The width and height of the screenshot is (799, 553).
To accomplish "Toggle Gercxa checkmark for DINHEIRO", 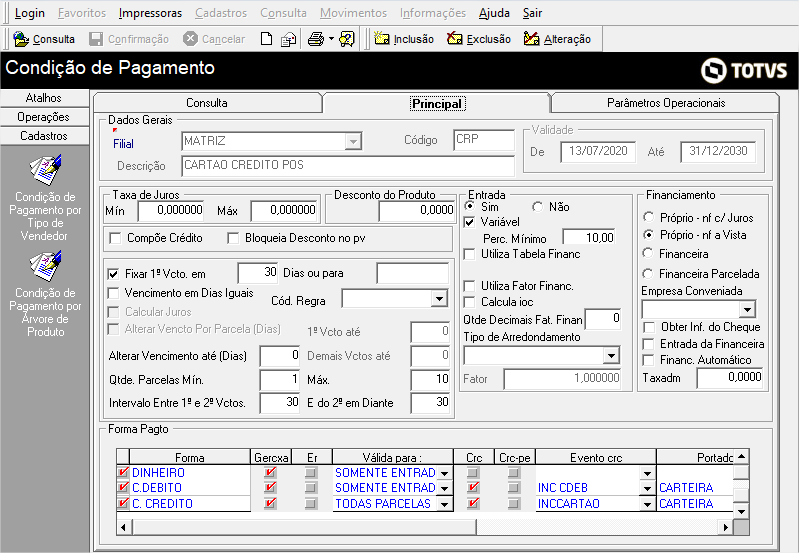I will (270, 472).
